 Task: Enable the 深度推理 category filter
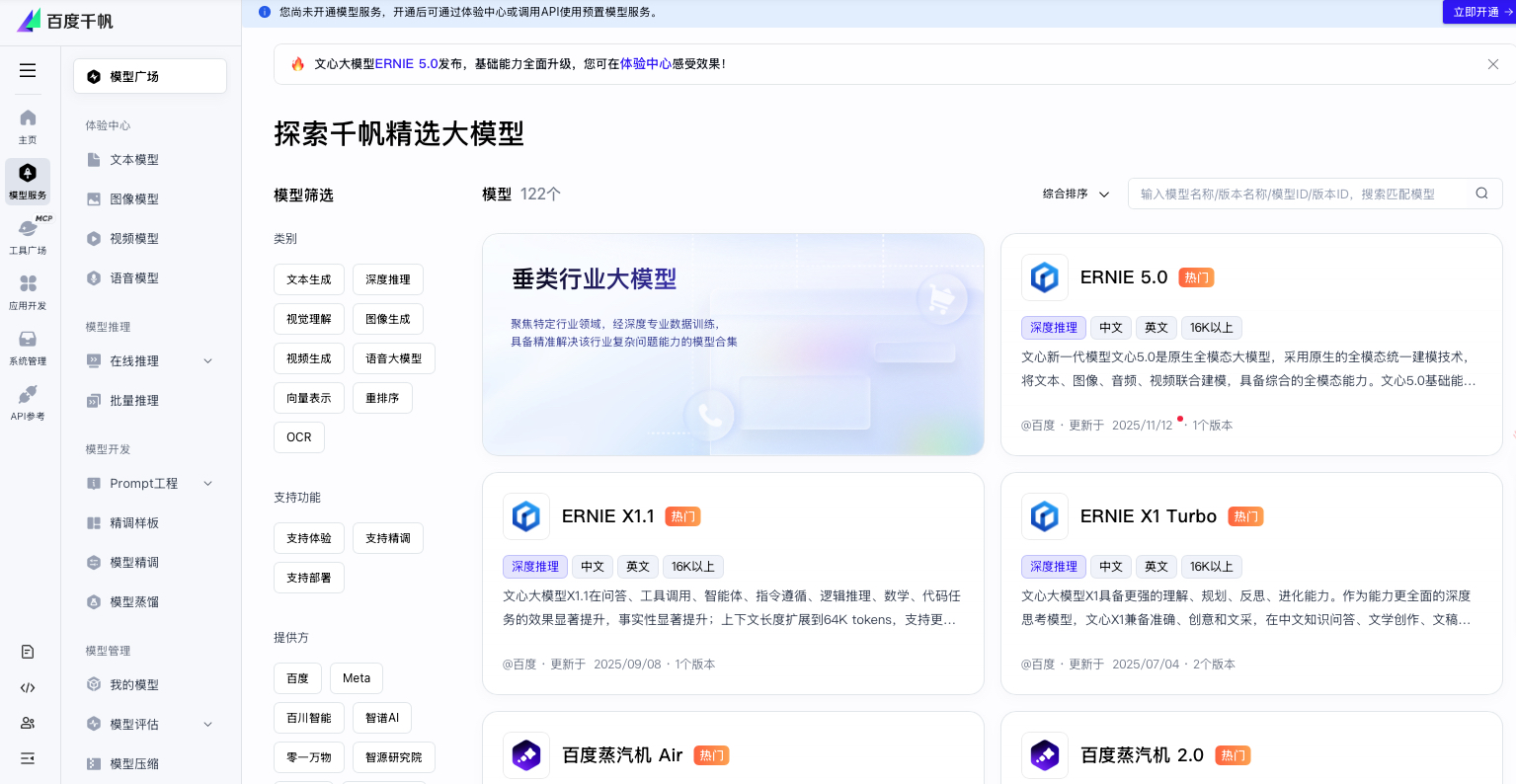(x=387, y=279)
